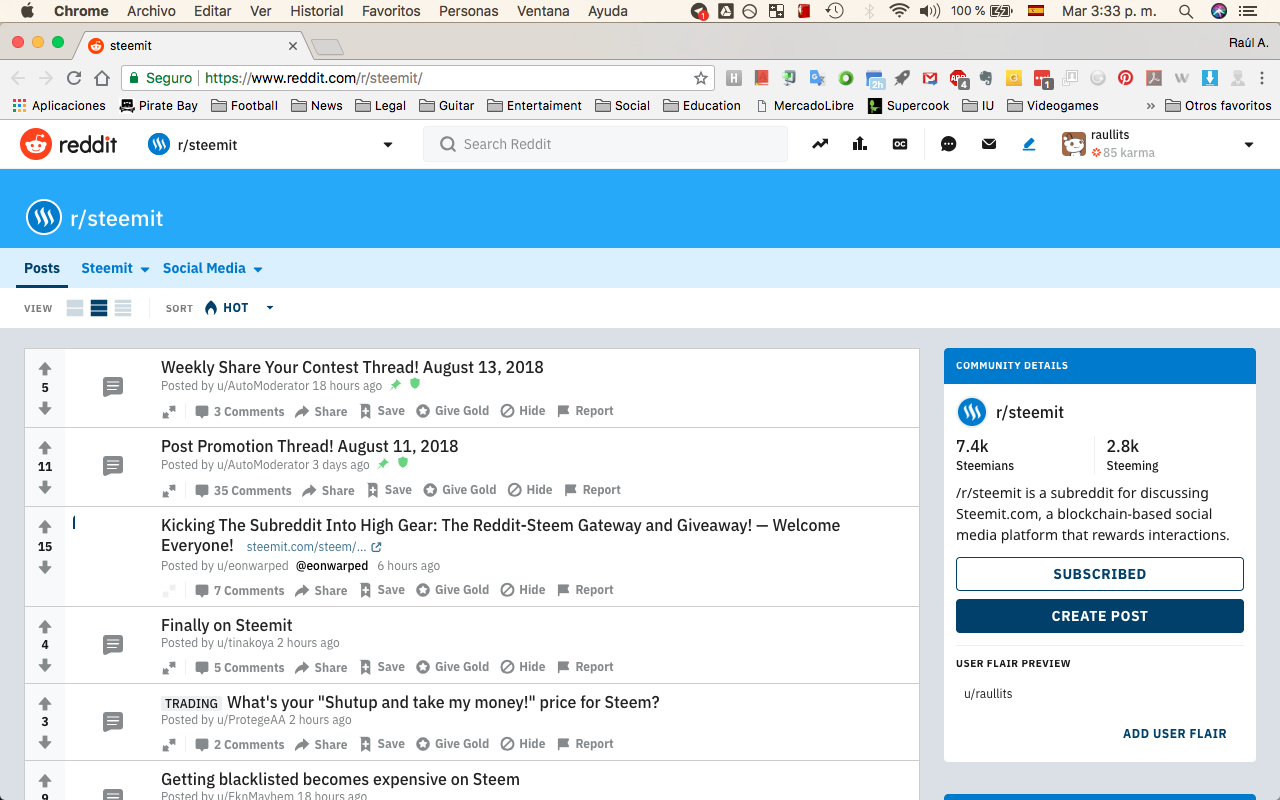The width and height of the screenshot is (1280, 800).
Task: Open the HOT sort dropdown
Action: pos(239,308)
